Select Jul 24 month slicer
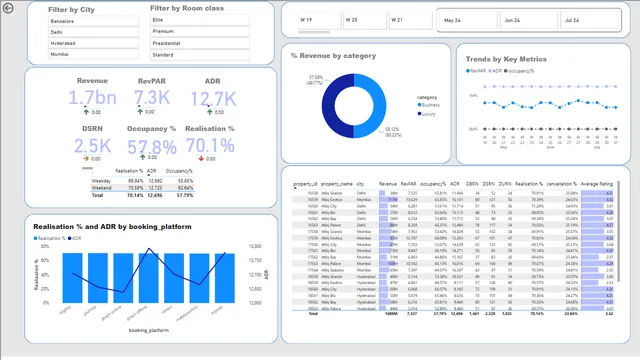640x360 pixels. click(589, 20)
